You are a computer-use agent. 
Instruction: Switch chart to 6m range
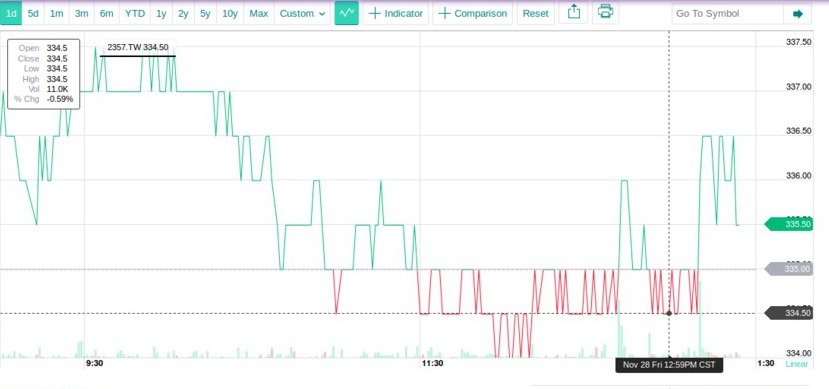tap(107, 13)
